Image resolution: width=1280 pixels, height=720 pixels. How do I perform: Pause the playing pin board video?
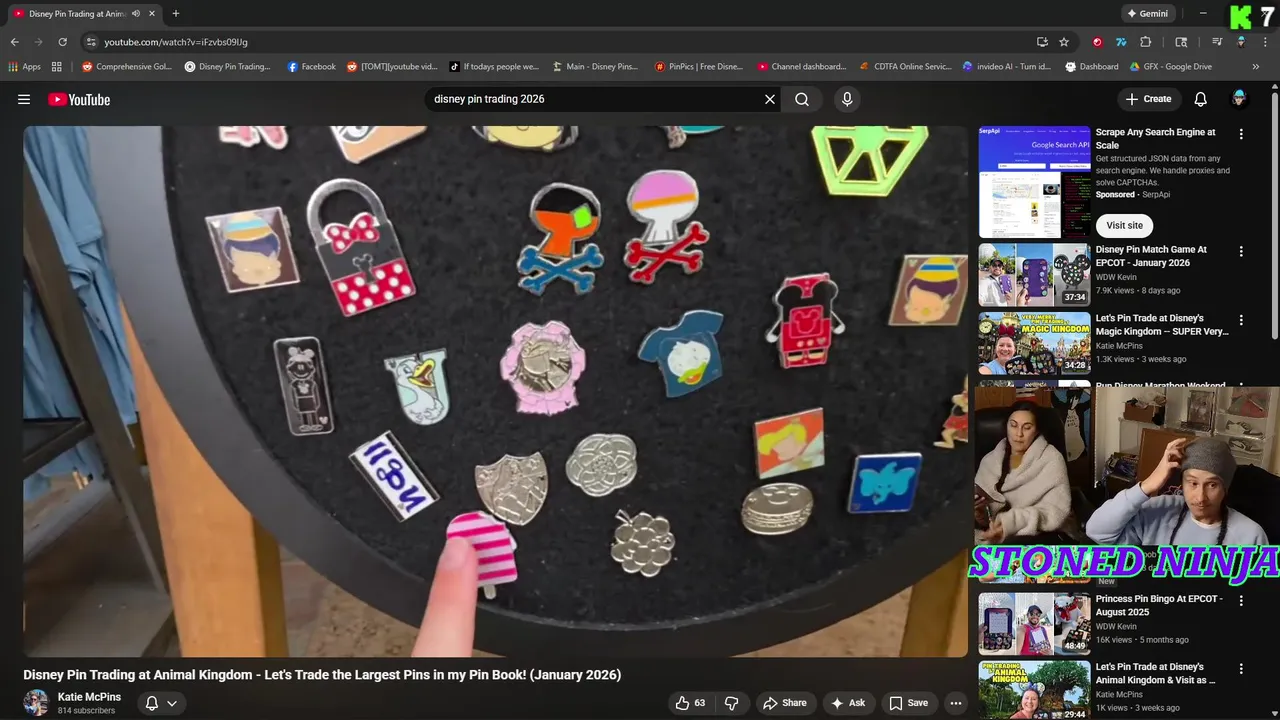496,391
